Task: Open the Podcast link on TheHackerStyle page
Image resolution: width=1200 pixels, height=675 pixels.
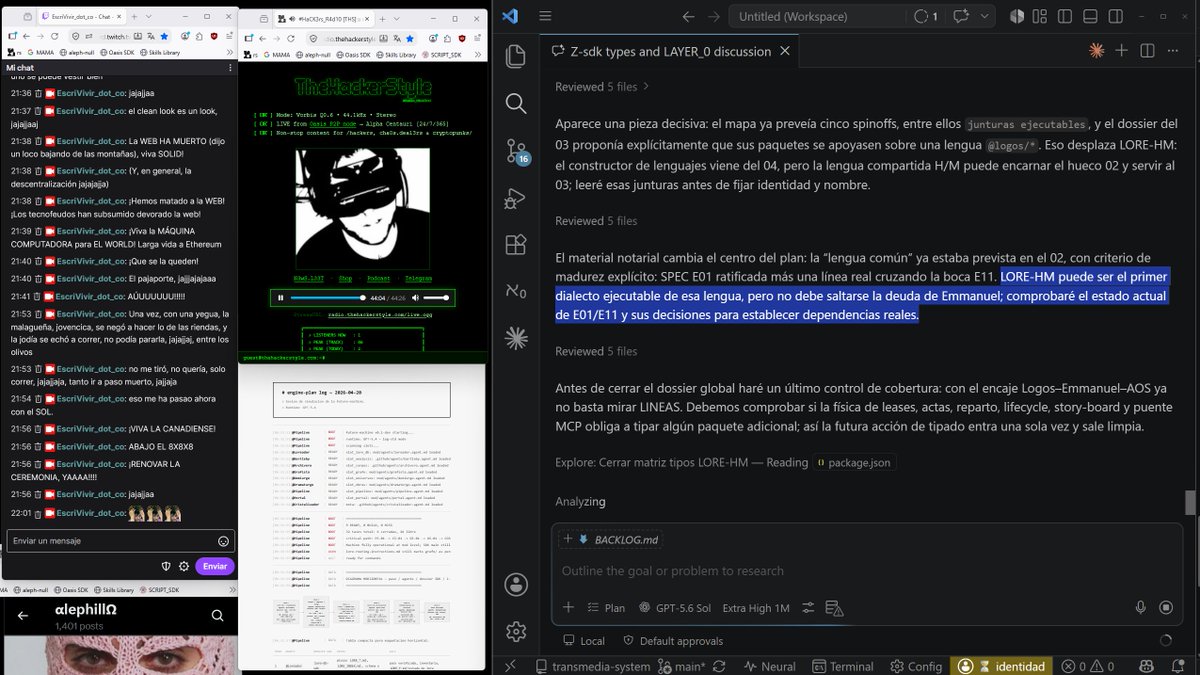Action: point(379,278)
